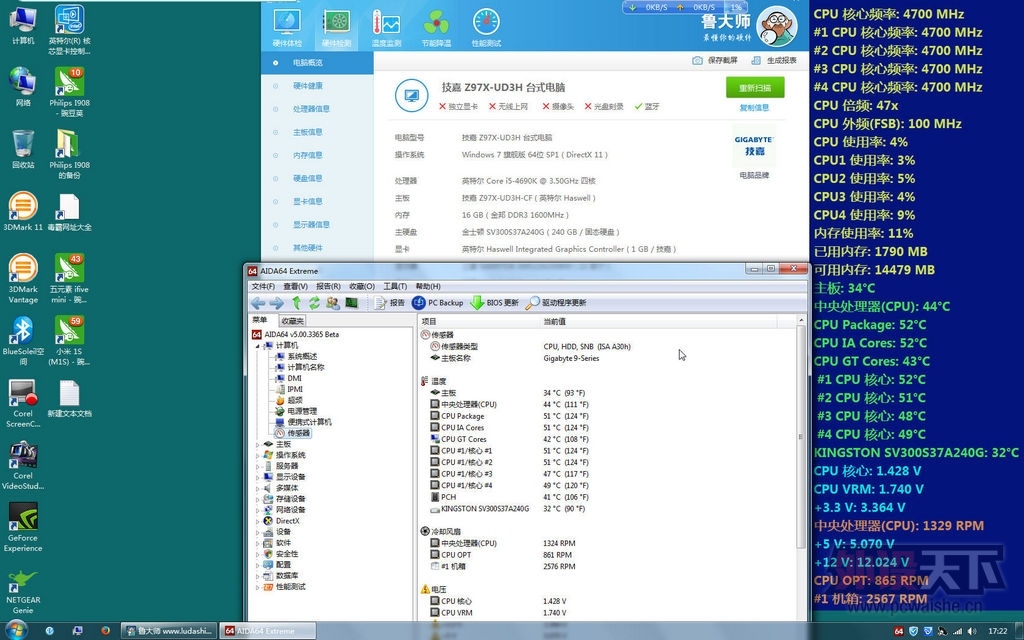Viewport: 1024px width, 640px height.
Task: Expand the 主板 tree node in AIDA64
Action: [x=257, y=444]
